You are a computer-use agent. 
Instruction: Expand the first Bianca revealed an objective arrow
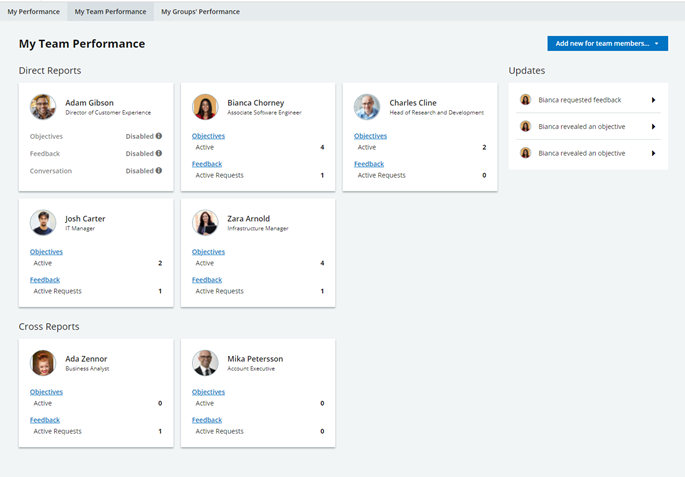(x=653, y=127)
